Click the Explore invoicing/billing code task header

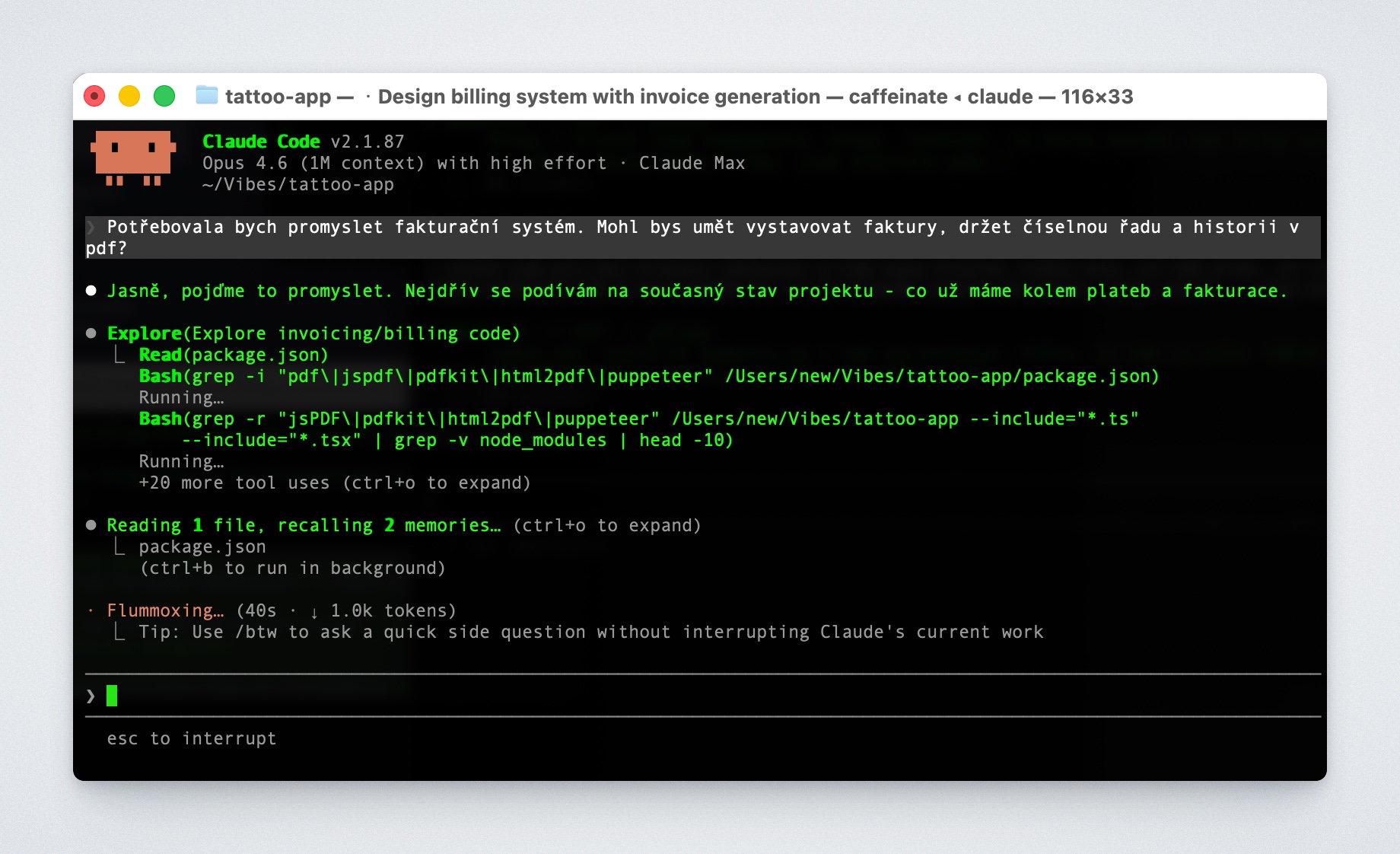pos(313,333)
